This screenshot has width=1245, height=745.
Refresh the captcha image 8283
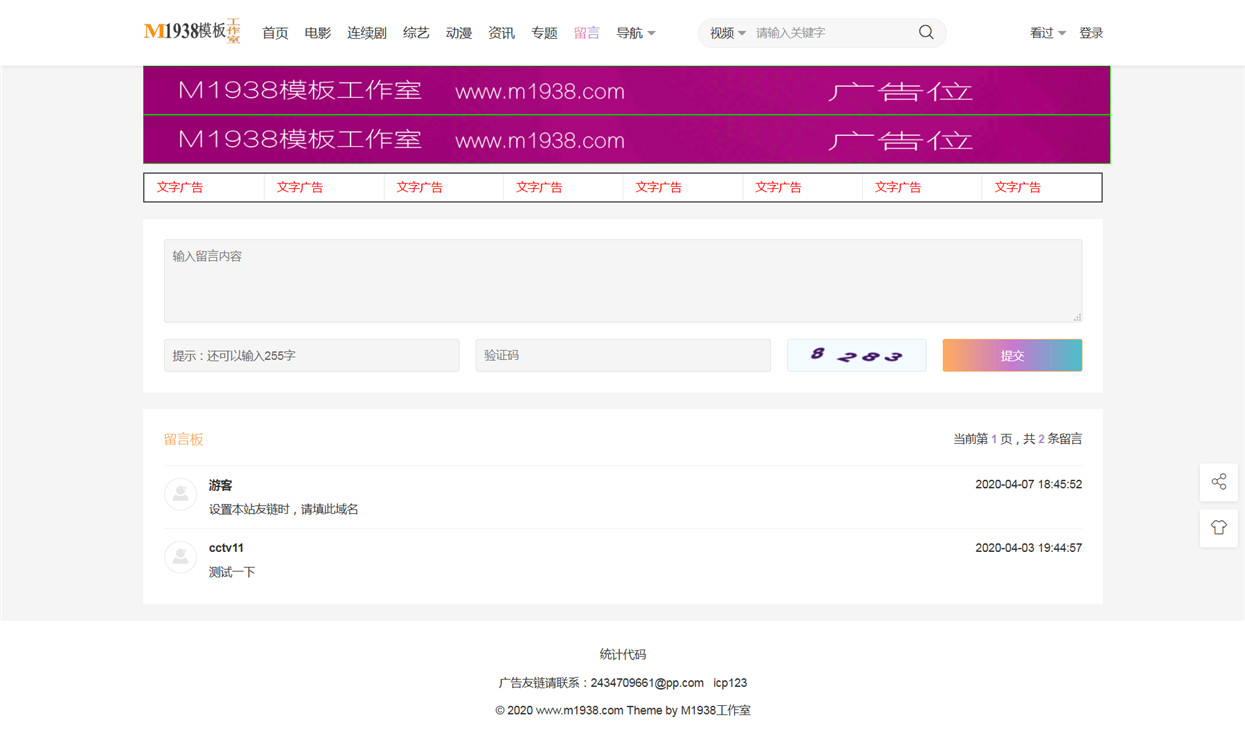pyautogui.click(x=856, y=355)
